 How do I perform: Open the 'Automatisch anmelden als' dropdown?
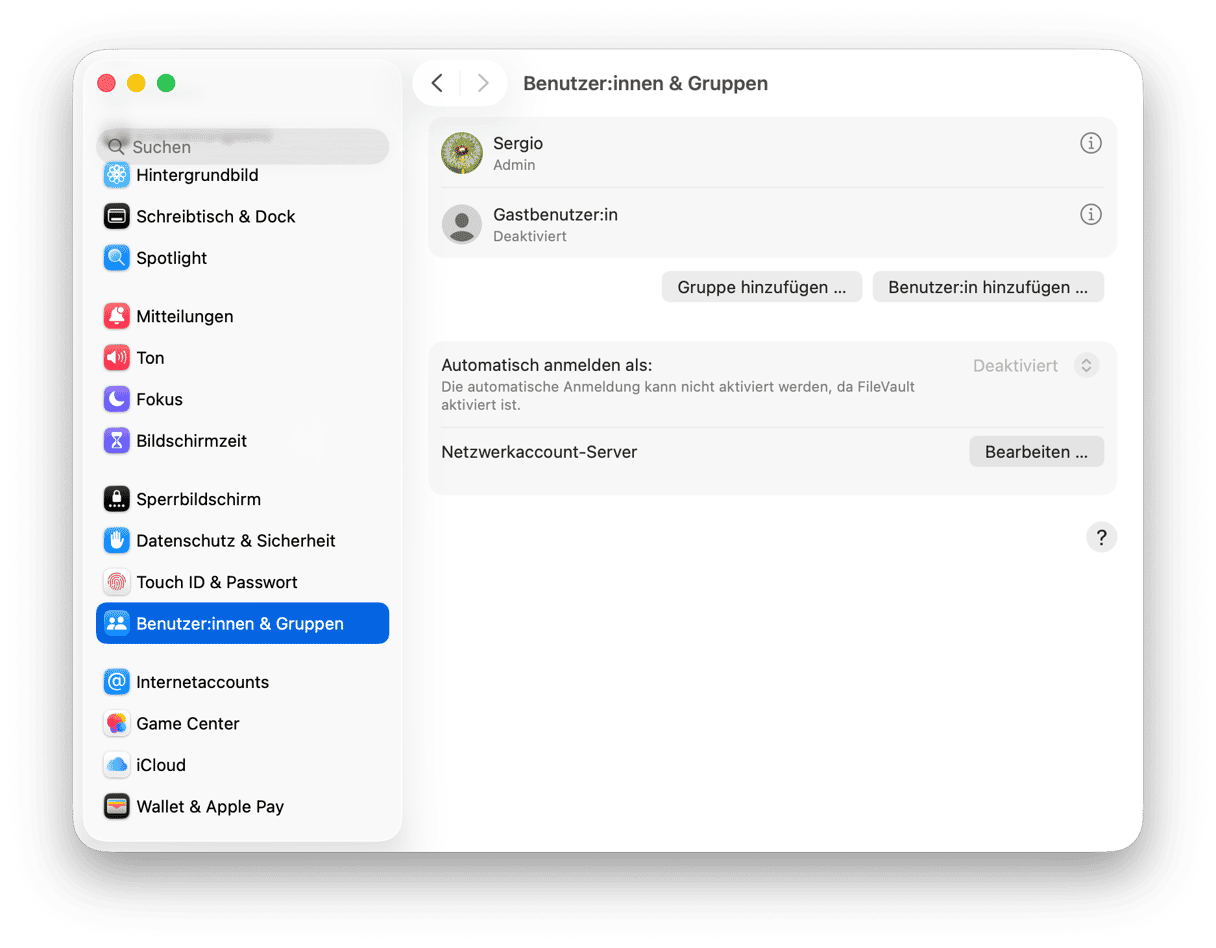tap(1086, 365)
